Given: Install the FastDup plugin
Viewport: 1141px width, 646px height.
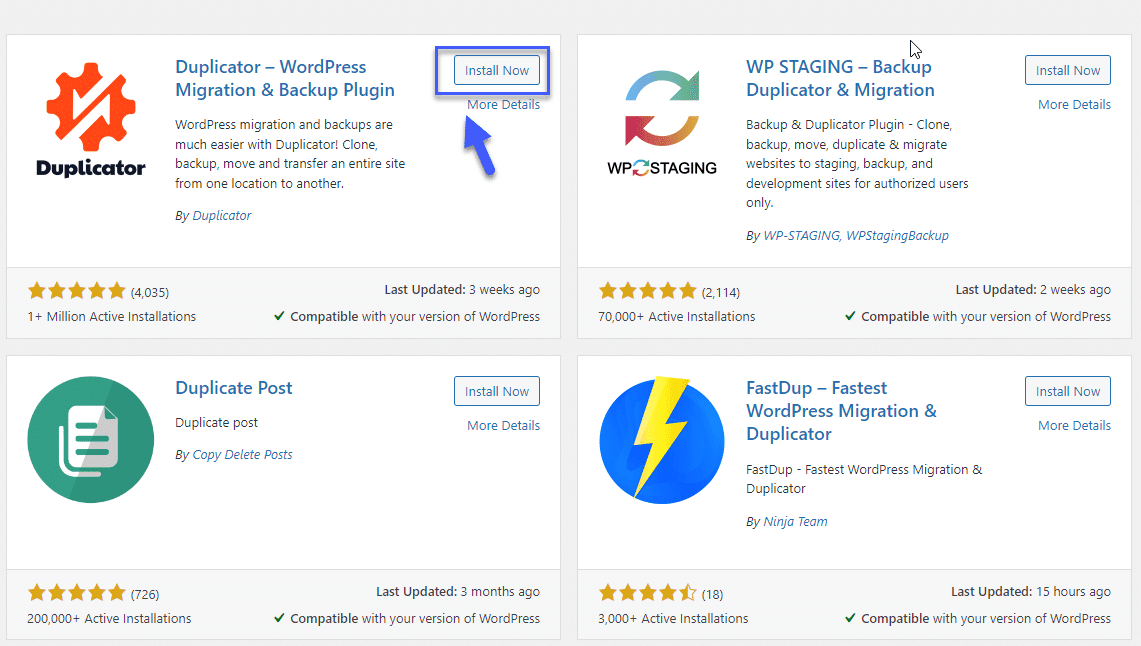Looking at the screenshot, I should (1067, 391).
